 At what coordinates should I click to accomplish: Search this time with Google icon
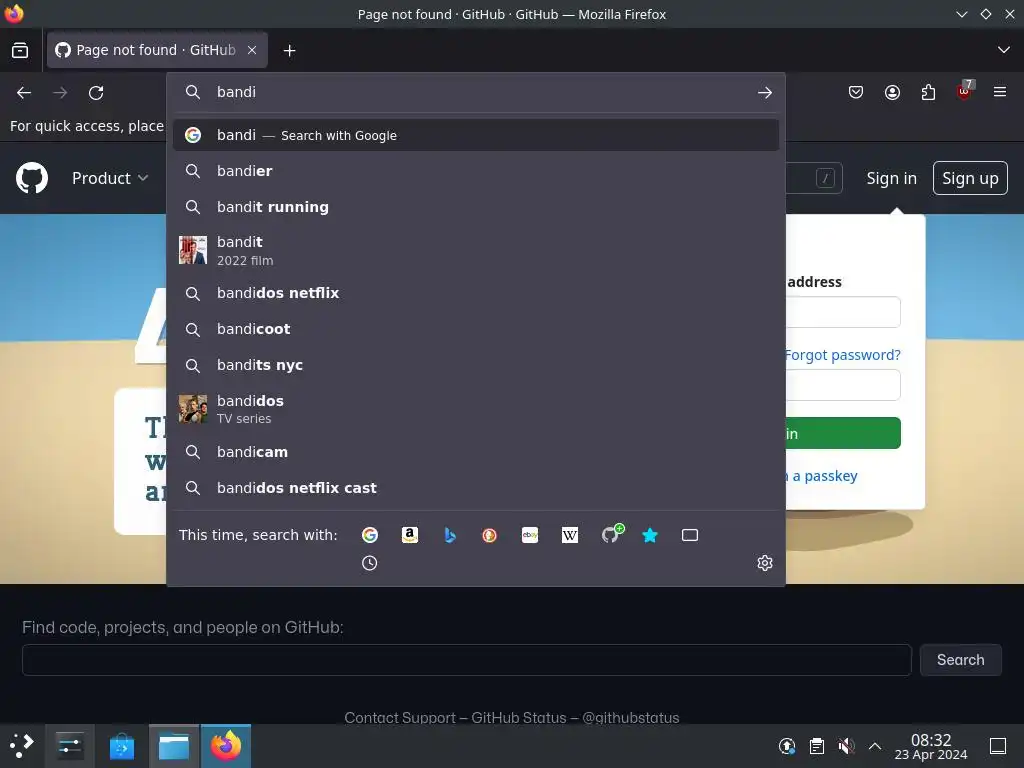tap(370, 535)
